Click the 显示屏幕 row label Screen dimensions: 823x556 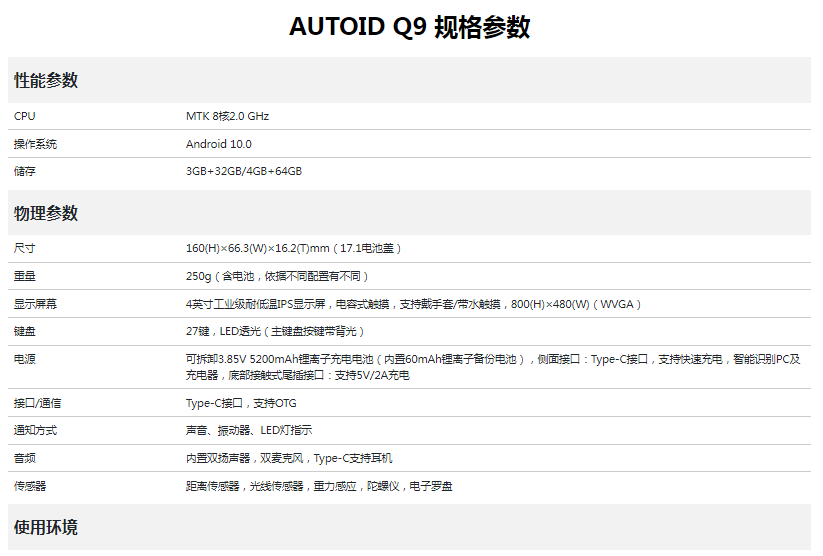point(35,304)
